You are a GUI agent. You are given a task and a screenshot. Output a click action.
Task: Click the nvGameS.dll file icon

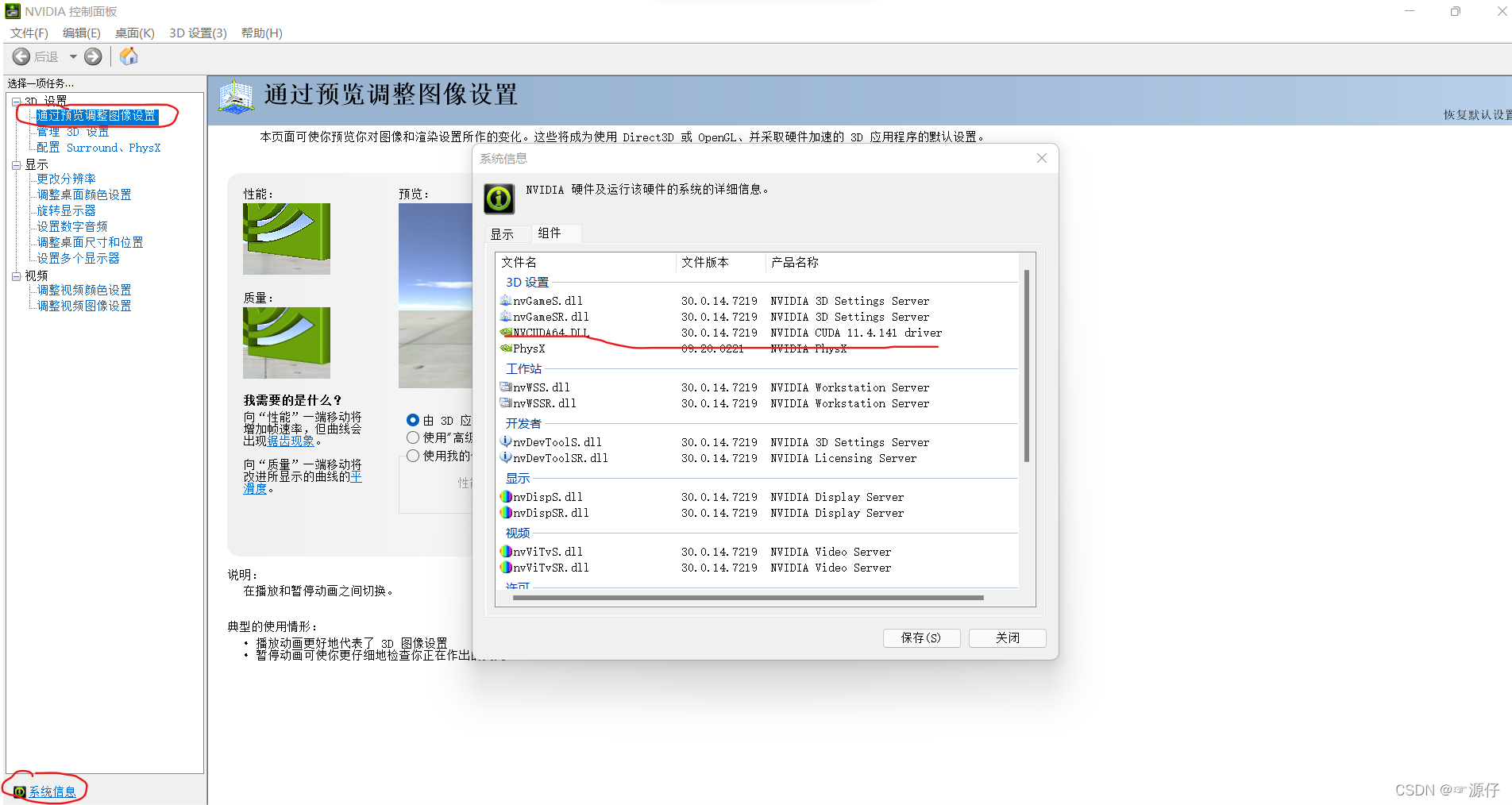[506, 301]
